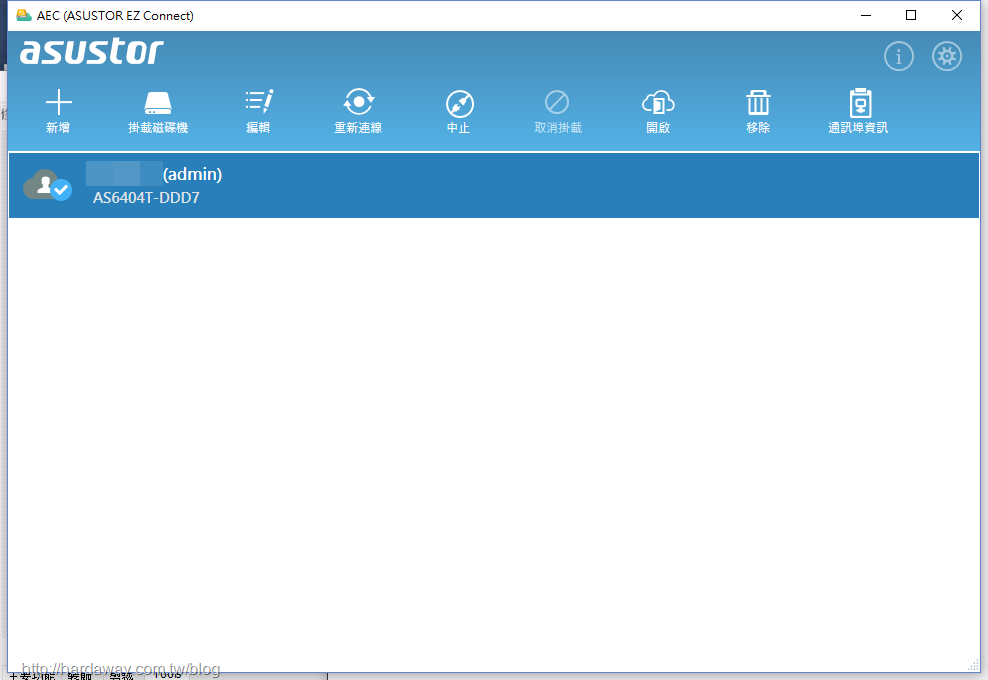Viewport: 988px width, 680px height.
Task: Click the 新增 (Add) plus icon
Action: [x=59, y=102]
